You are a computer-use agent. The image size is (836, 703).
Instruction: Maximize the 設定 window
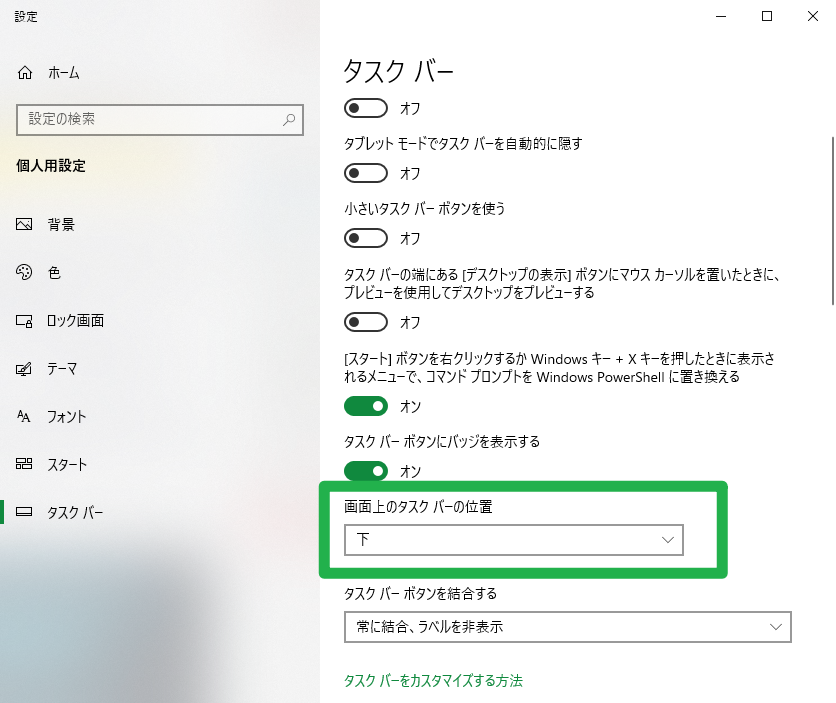tap(767, 17)
